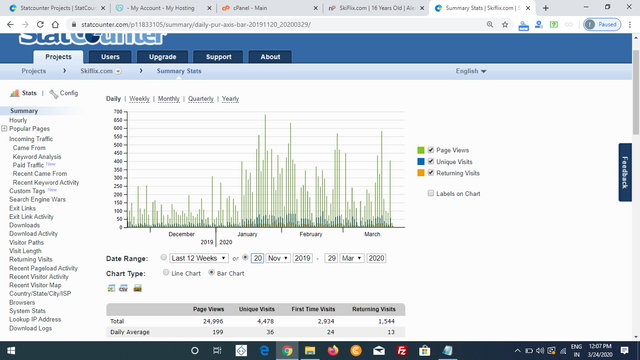Open Task View in taskbar
The height and width of the screenshot is (360, 640).
pyautogui.click(x=217, y=351)
